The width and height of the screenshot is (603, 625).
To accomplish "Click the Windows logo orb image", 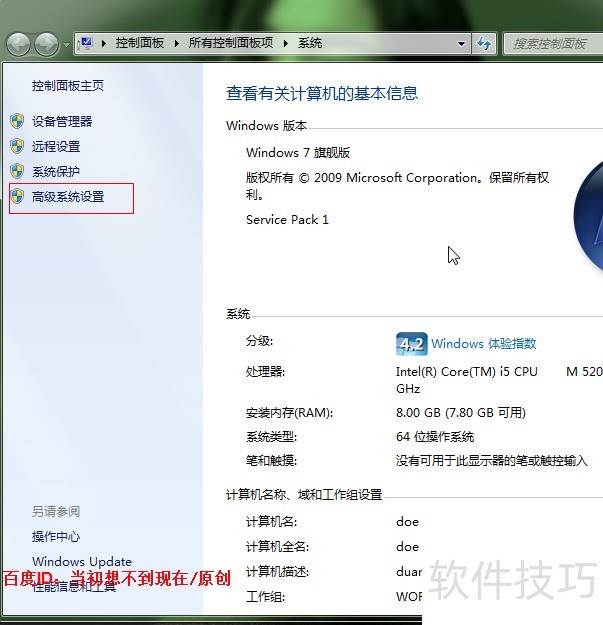I will point(588,217).
